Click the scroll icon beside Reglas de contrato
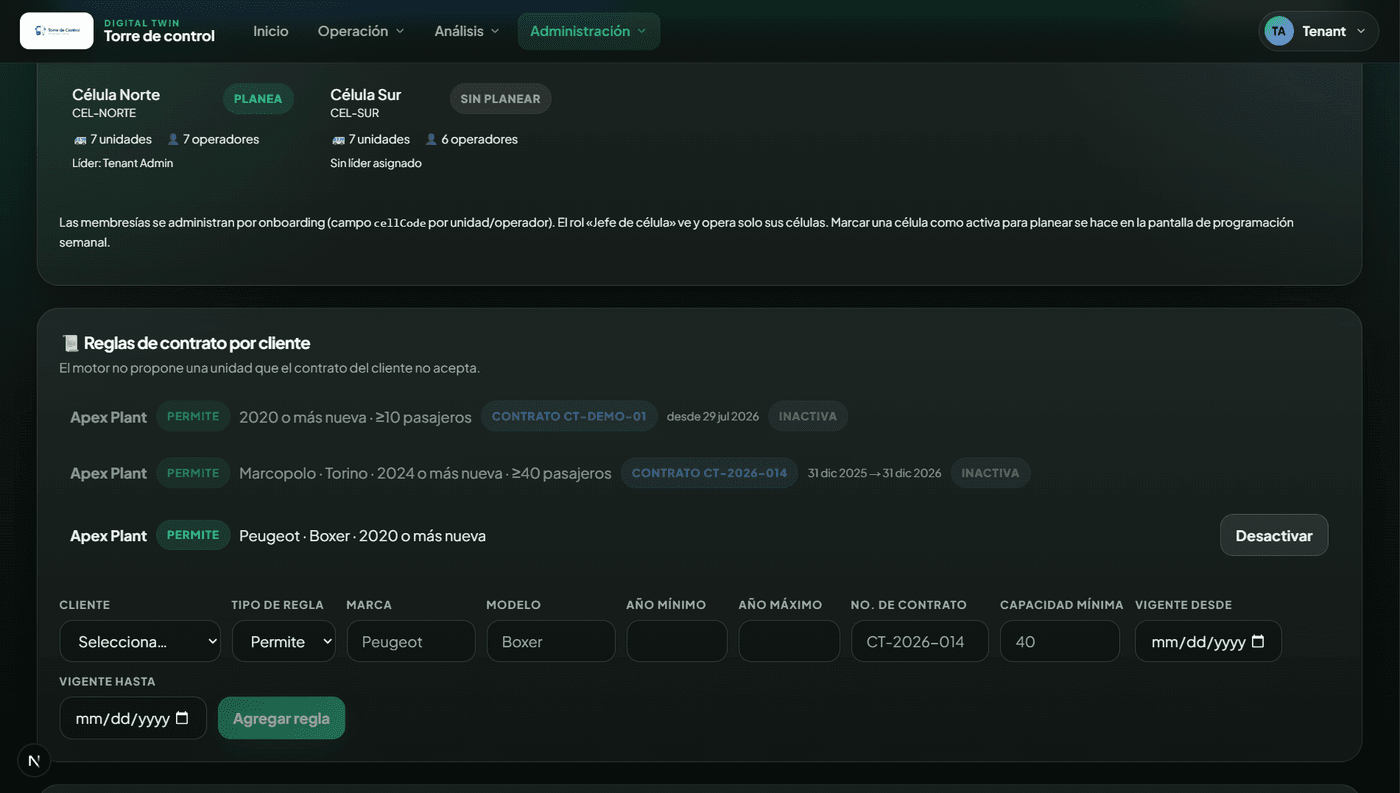The image size is (1400, 793). 70,343
